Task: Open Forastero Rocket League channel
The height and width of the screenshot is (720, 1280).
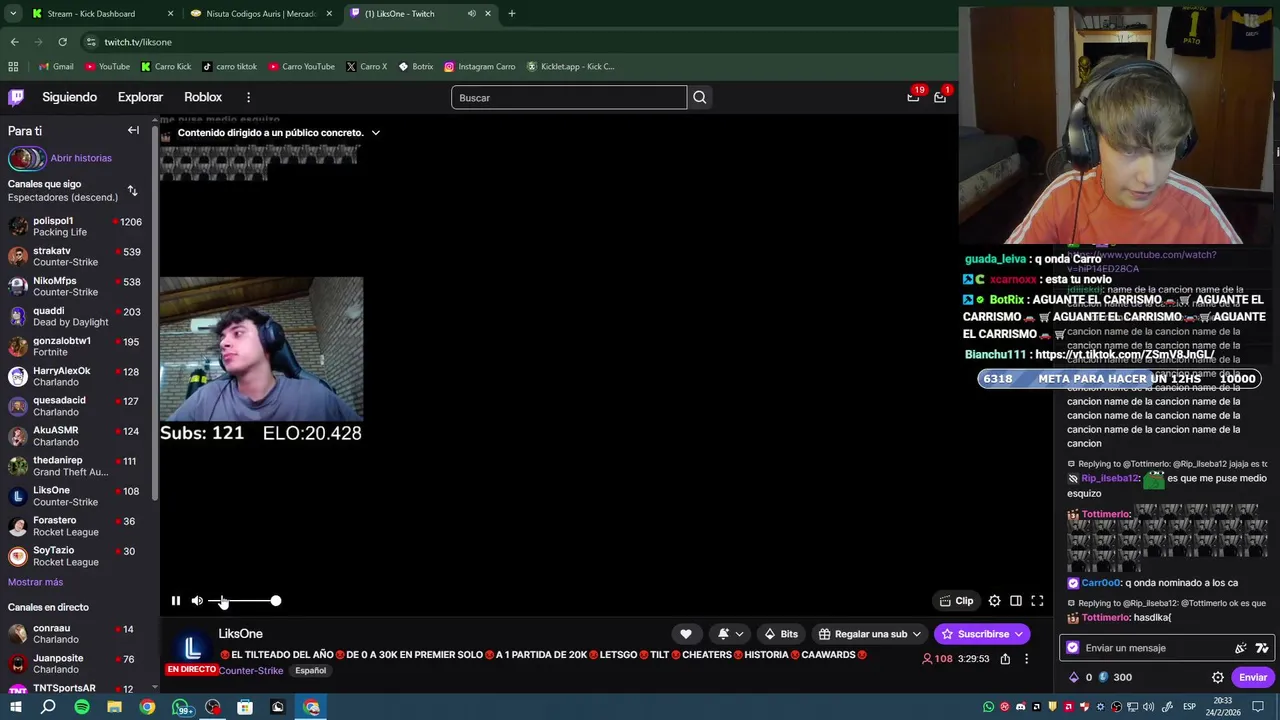Action: coord(77,526)
